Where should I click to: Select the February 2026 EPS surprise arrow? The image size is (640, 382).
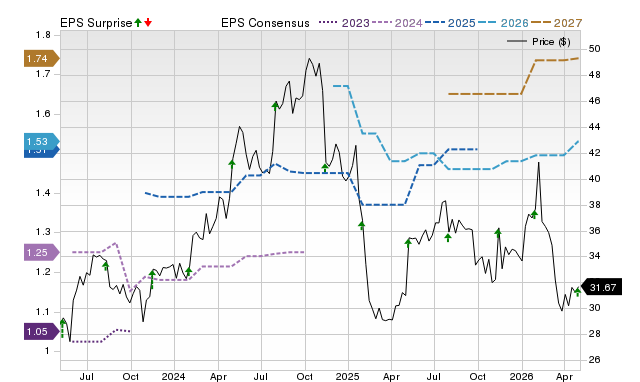tap(534, 214)
